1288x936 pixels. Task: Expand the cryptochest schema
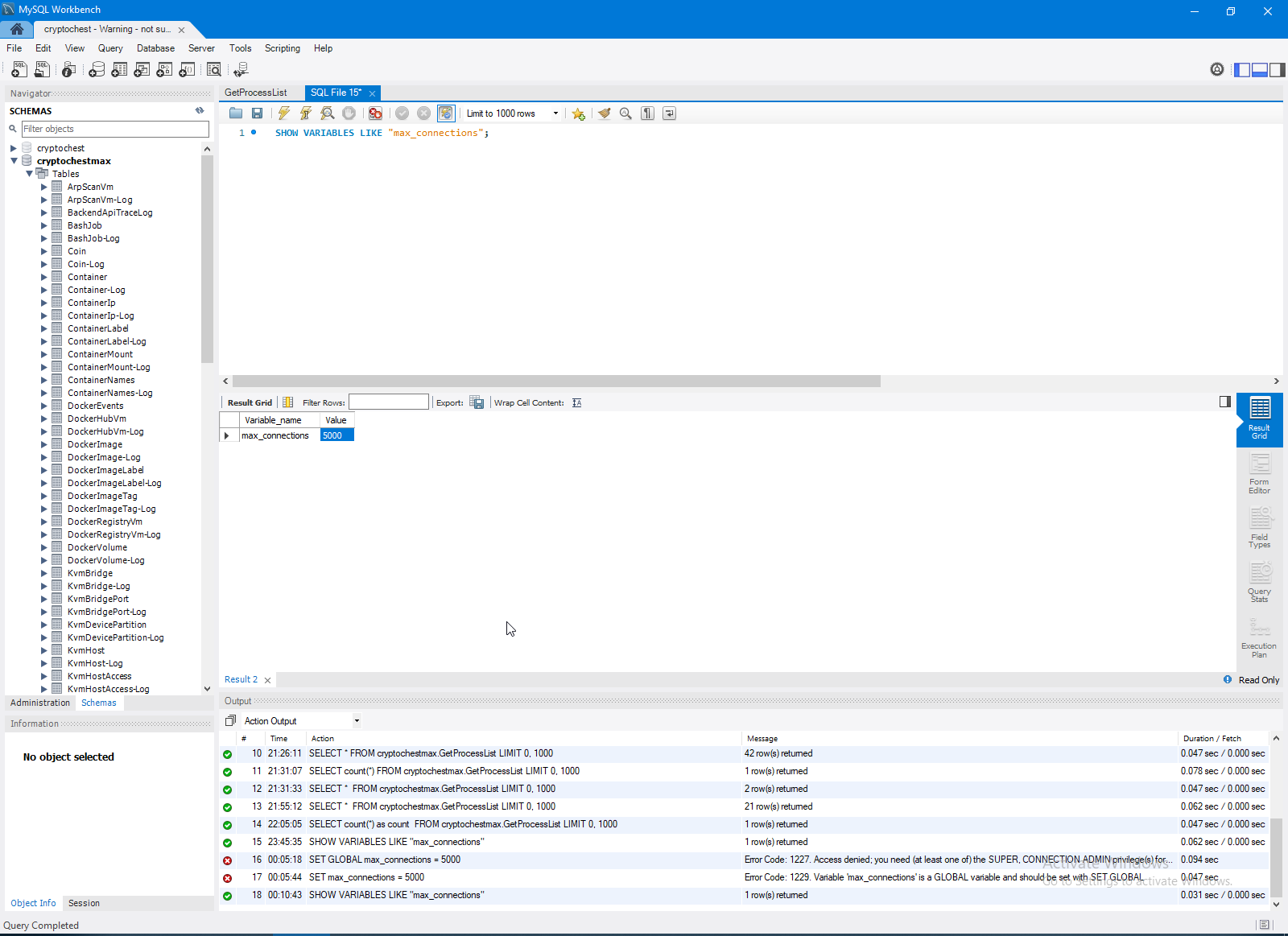click(14, 148)
